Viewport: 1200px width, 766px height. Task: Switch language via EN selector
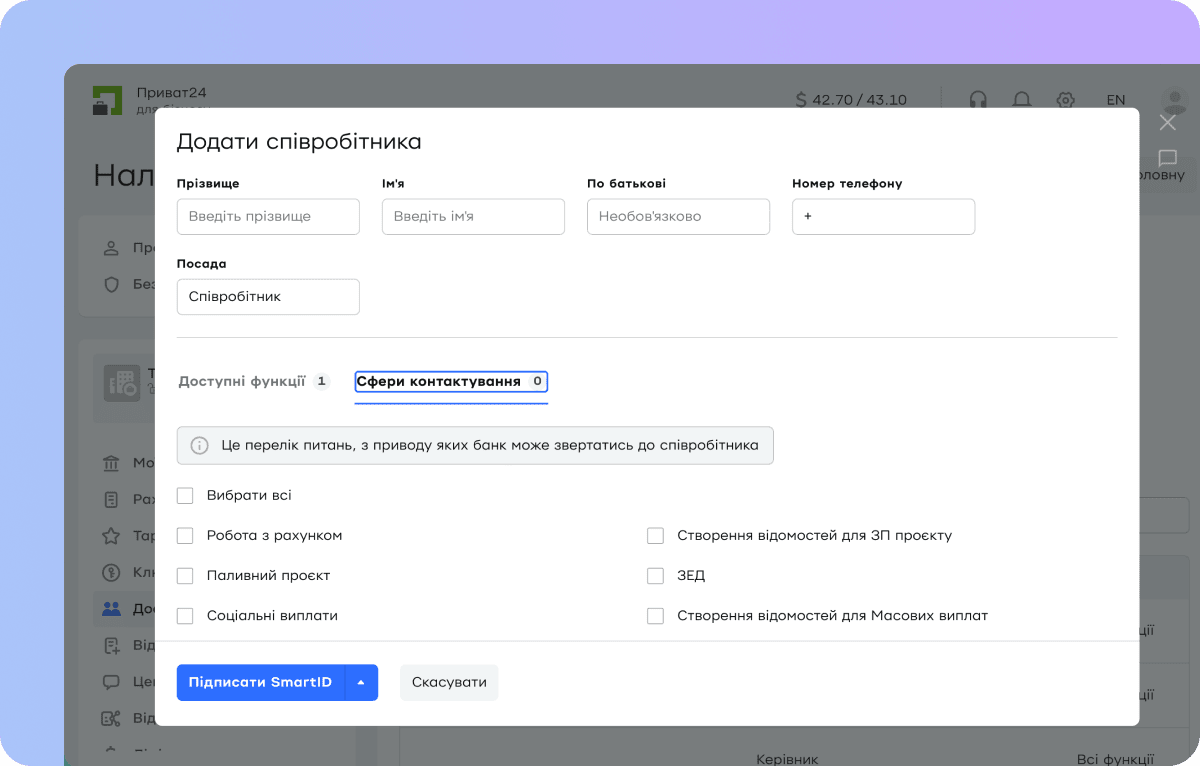(x=1116, y=100)
